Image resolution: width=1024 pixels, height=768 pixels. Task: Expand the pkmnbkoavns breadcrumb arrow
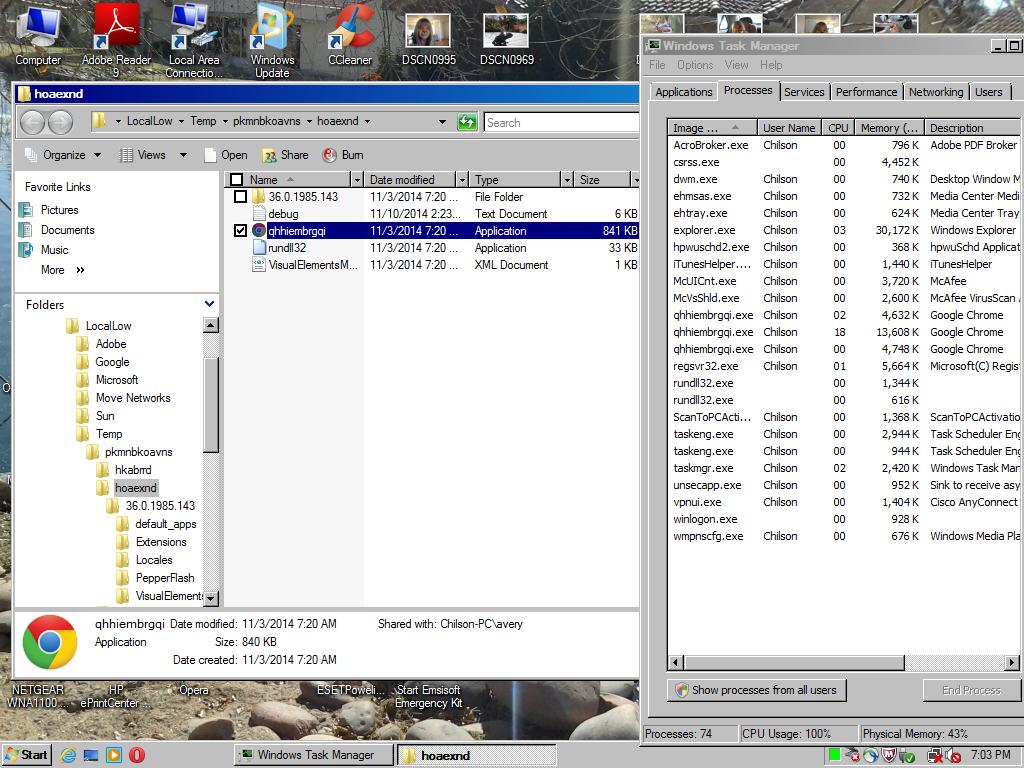[x=309, y=121]
